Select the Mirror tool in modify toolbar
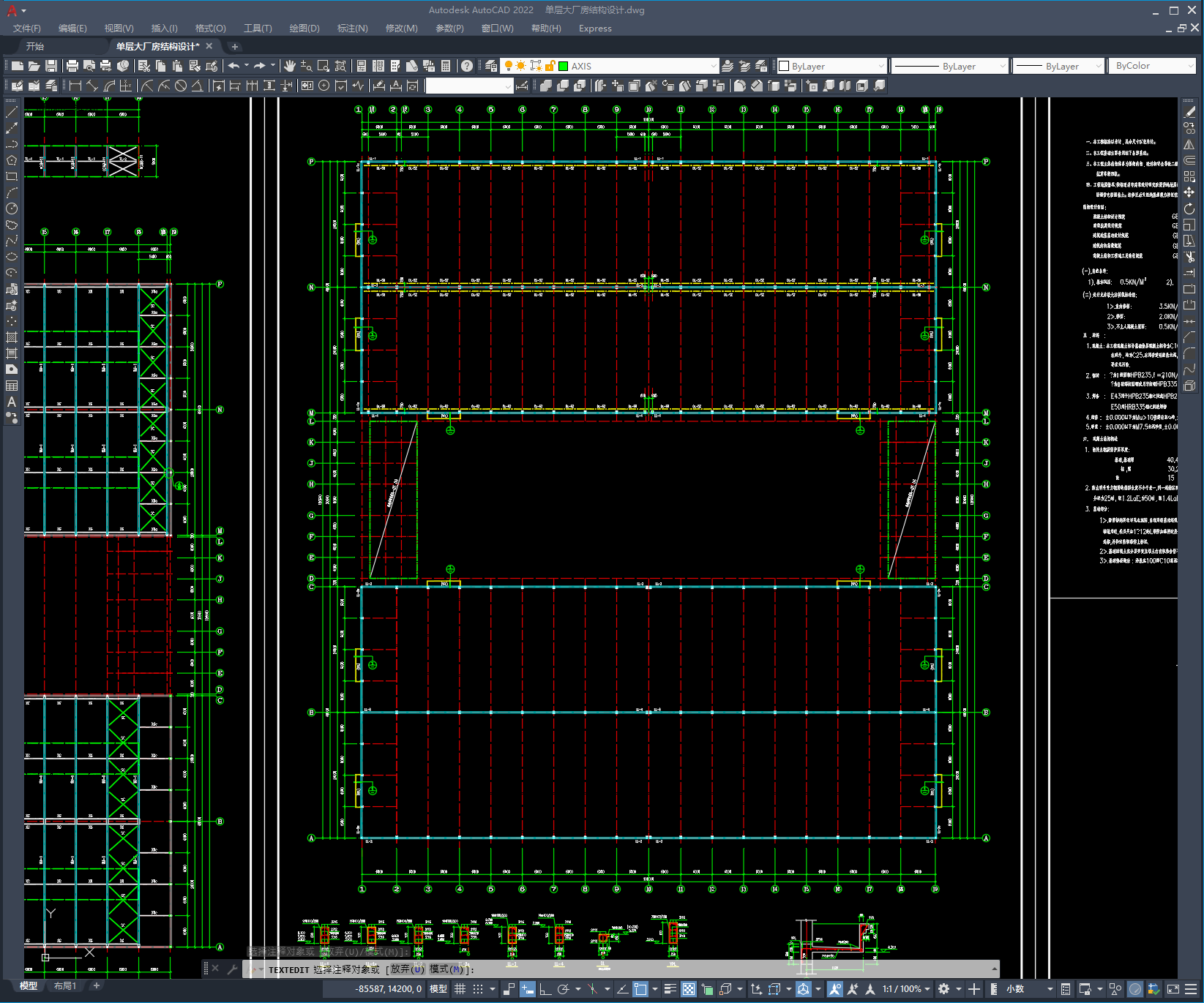1204x1003 pixels. pyautogui.click(x=1189, y=144)
